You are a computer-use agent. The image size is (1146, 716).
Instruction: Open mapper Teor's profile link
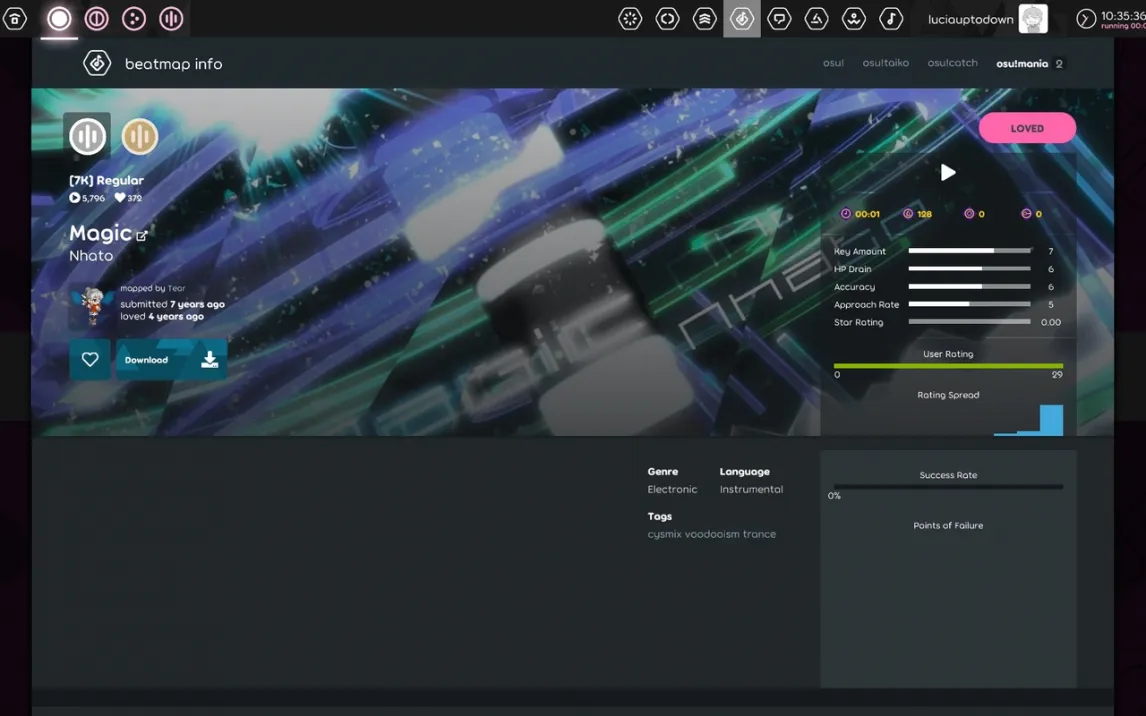pyautogui.click(x=176, y=288)
